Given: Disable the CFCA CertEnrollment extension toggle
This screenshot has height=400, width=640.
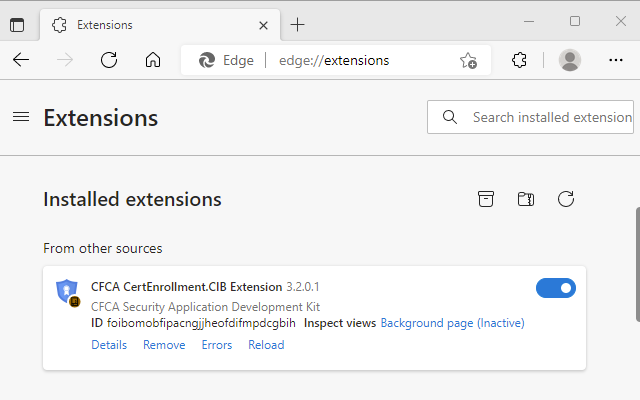Looking at the screenshot, I should [556, 288].
